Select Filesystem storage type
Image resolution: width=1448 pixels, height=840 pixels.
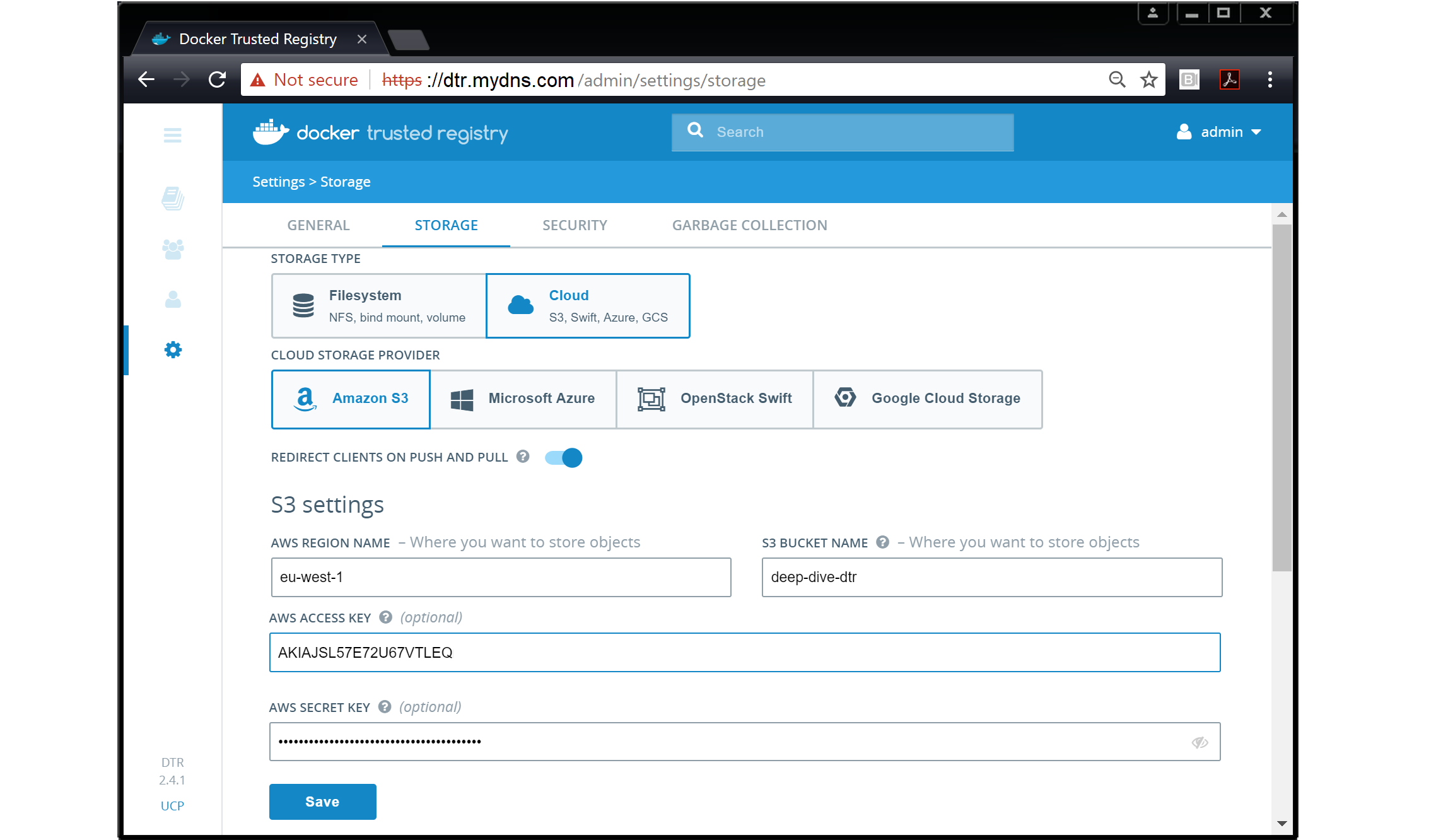click(x=379, y=306)
